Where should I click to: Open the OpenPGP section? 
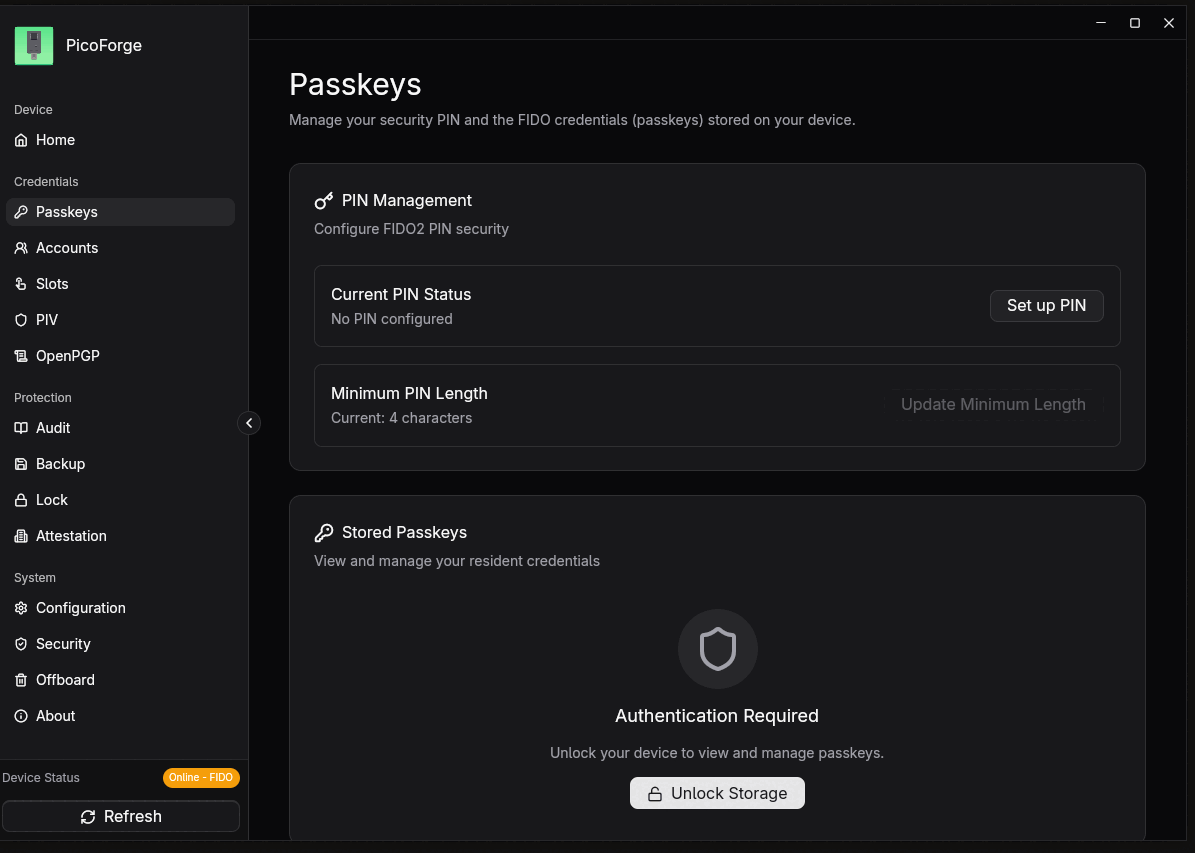coord(120,356)
